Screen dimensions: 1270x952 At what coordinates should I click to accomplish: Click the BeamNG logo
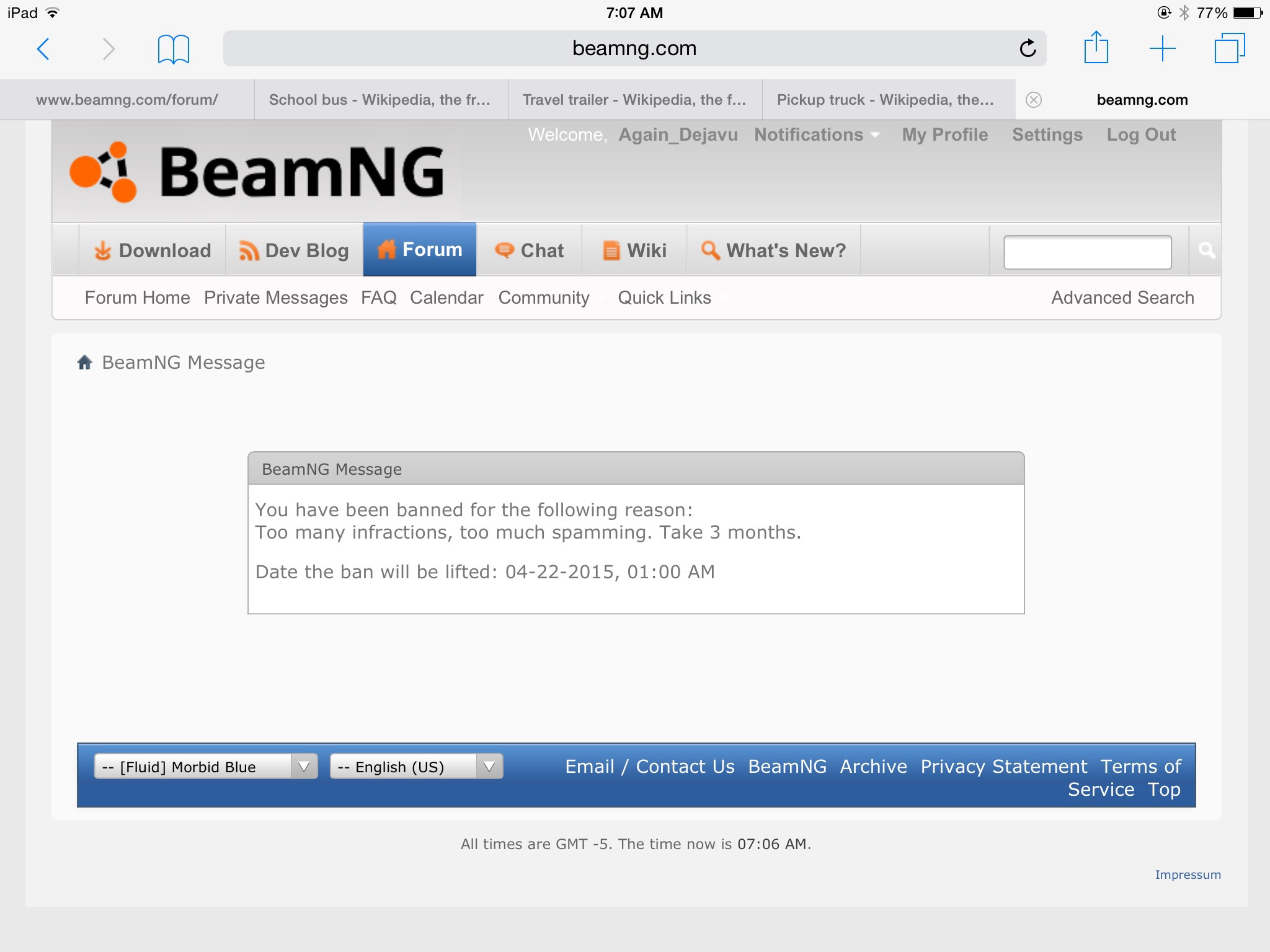pyautogui.click(x=257, y=172)
